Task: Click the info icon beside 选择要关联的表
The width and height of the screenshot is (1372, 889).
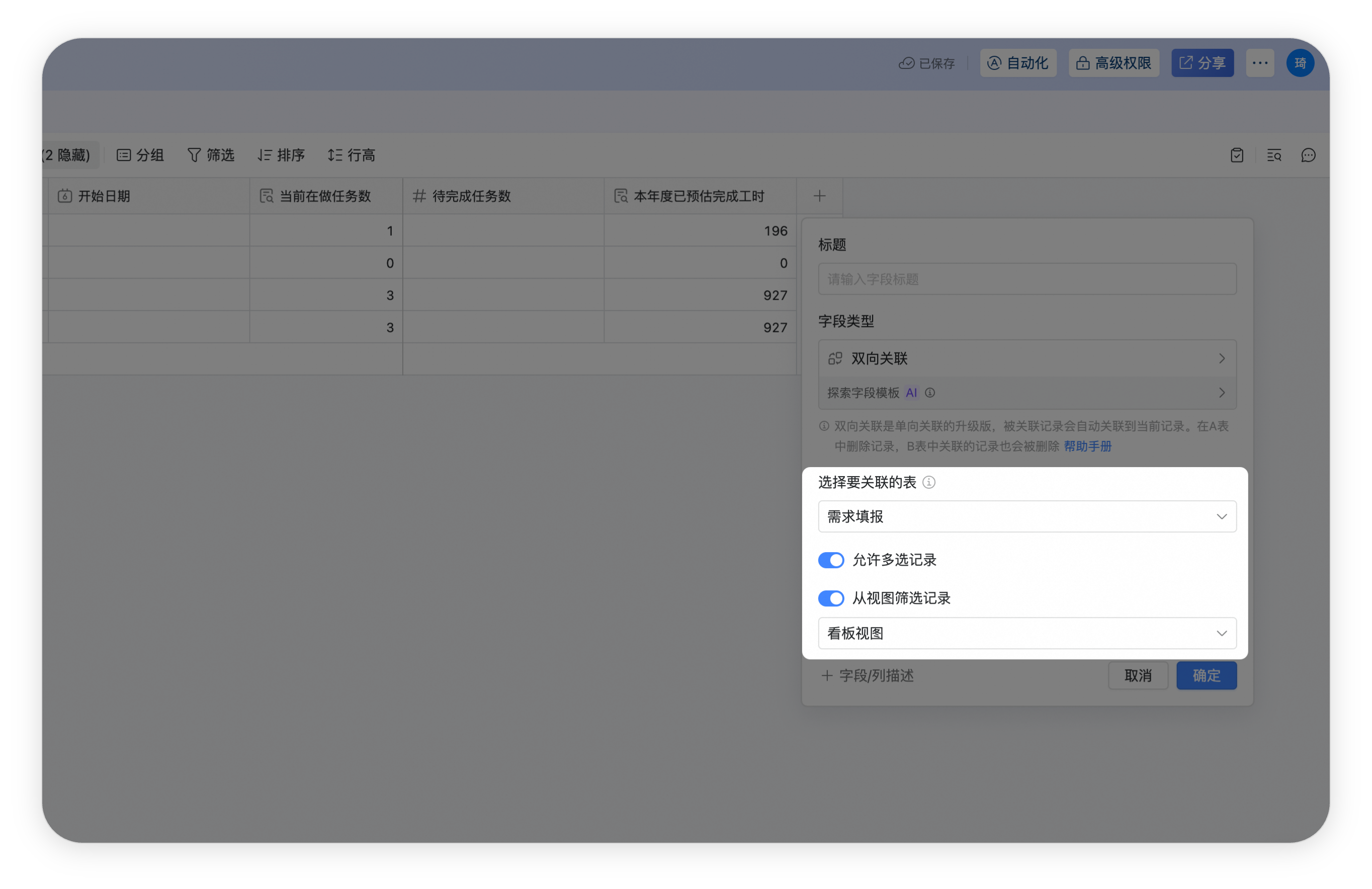Action: [x=929, y=482]
